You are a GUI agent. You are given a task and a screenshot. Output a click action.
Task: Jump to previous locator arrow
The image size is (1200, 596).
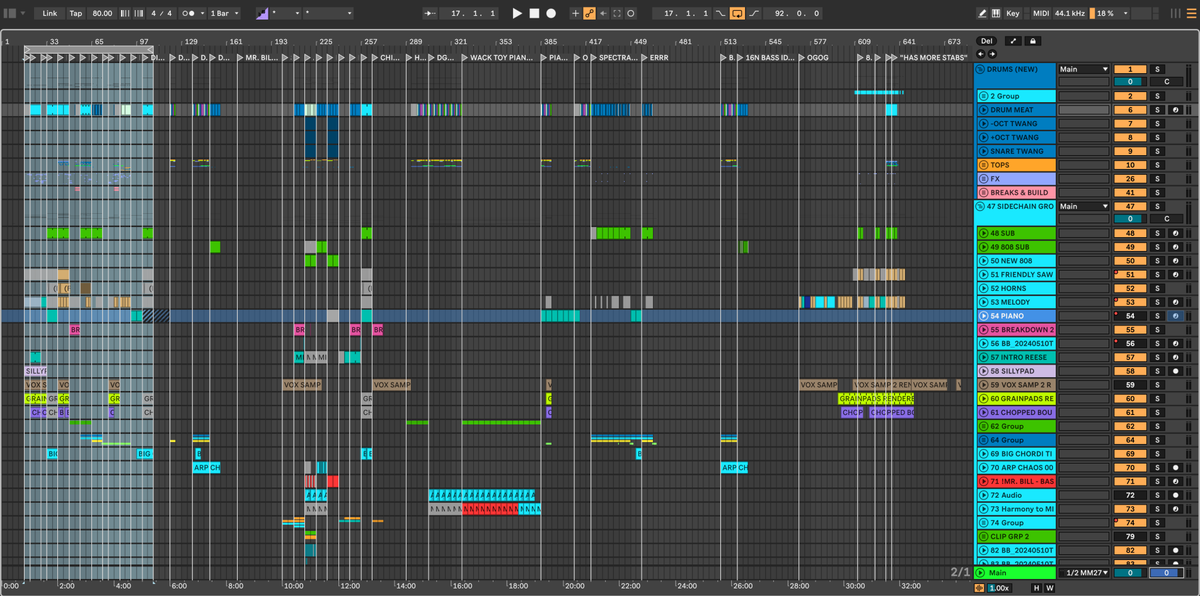(x=981, y=54)
